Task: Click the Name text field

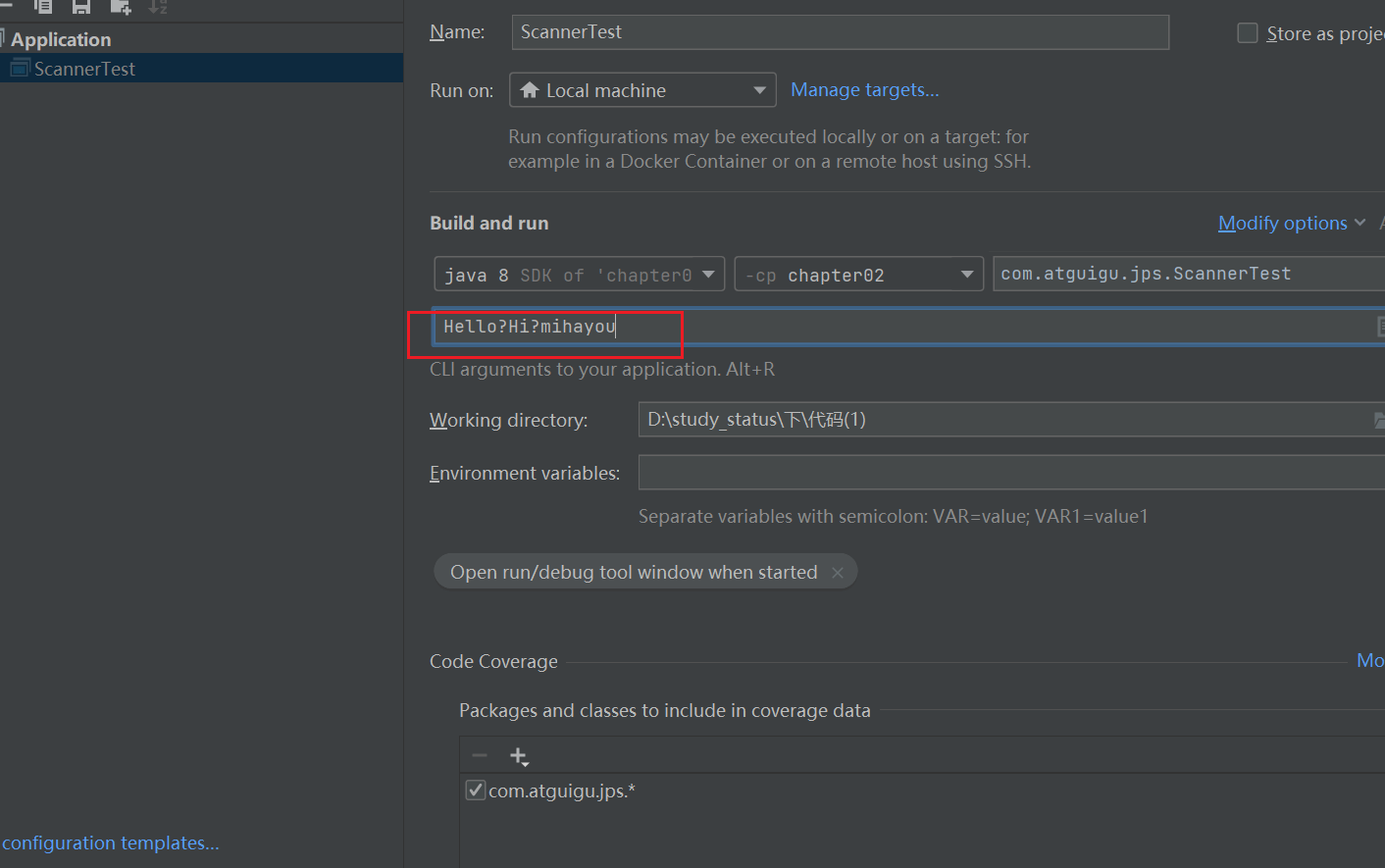Action: coord(840,32)
